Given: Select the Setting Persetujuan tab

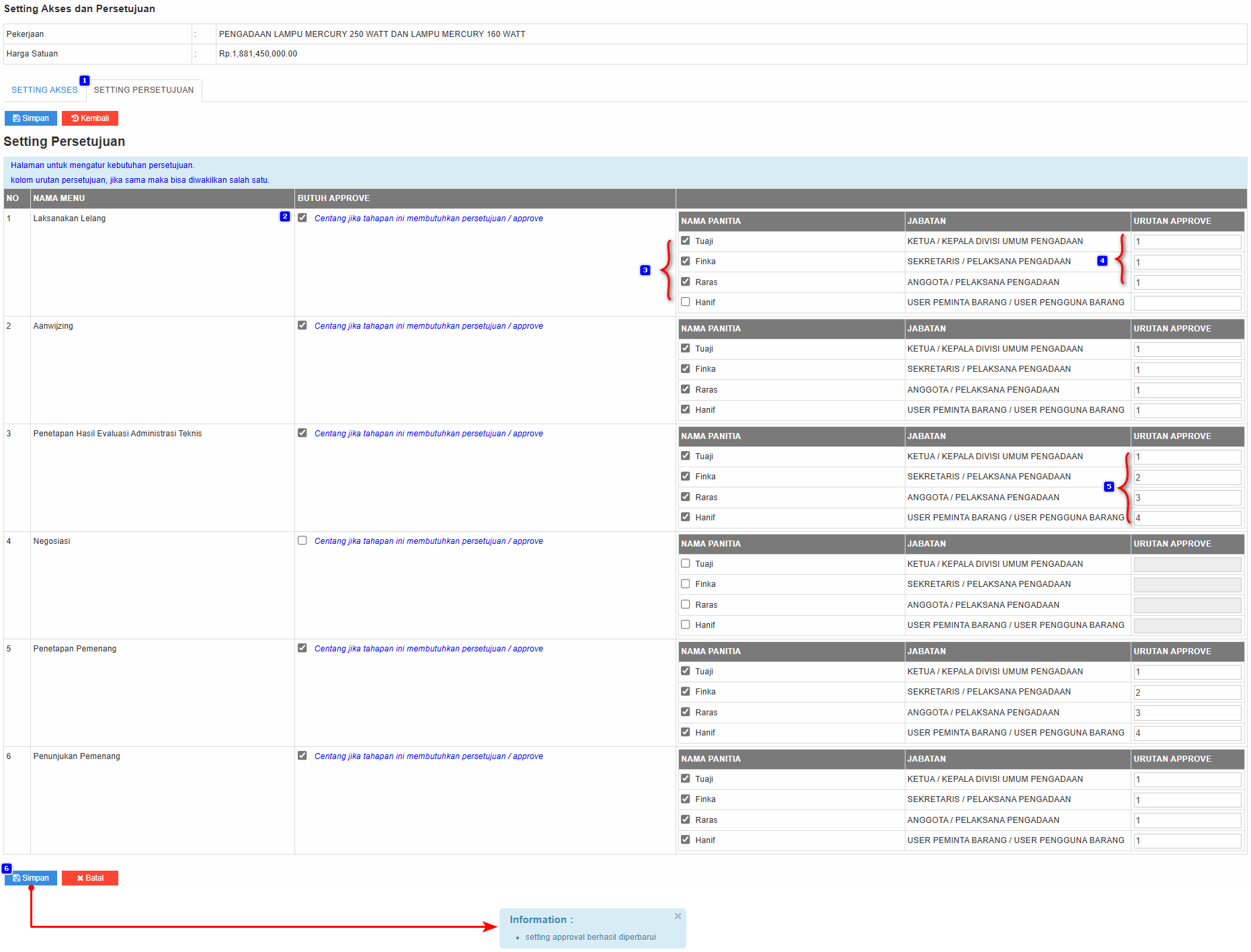Looking at the screenshot, I should click(x=143, y=90).
